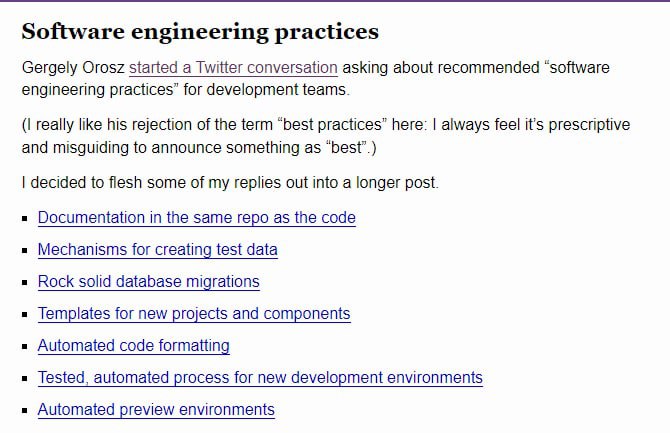Click the bullet next to "Mechanisms for creating test data"
The width and height of the screenshot is (670, 433).
[25, 250]
